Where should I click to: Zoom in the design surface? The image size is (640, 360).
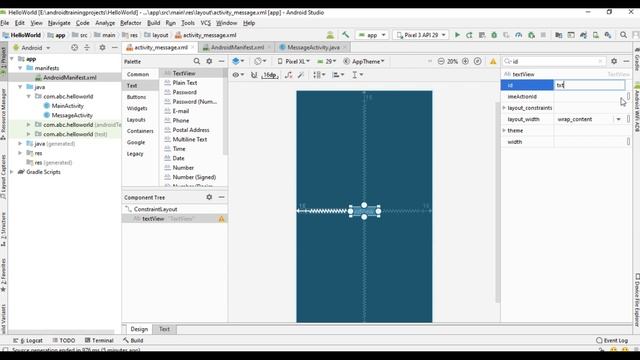coord(465,61)
